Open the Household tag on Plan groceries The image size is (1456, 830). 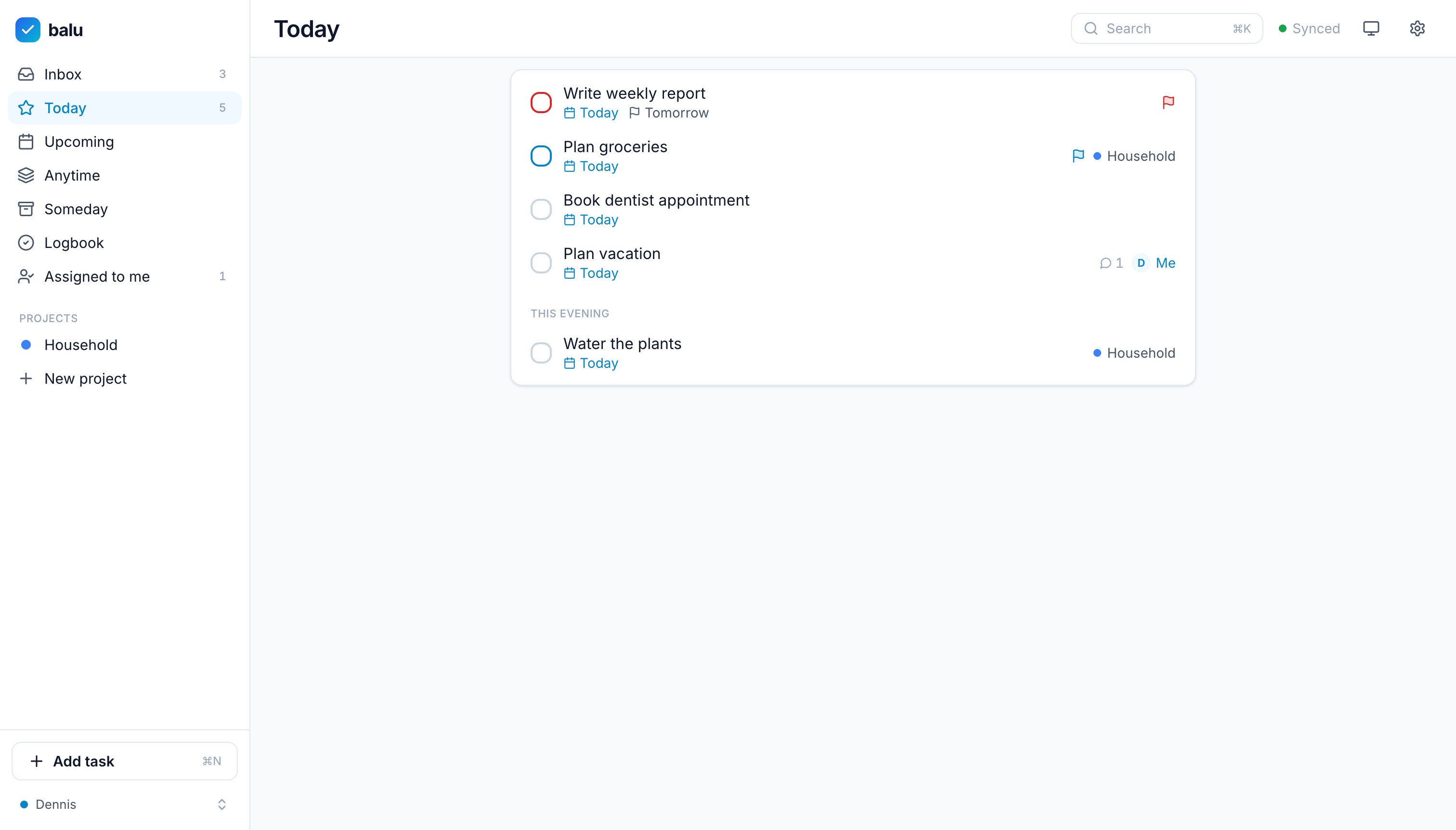click(x=1134, y=156)
